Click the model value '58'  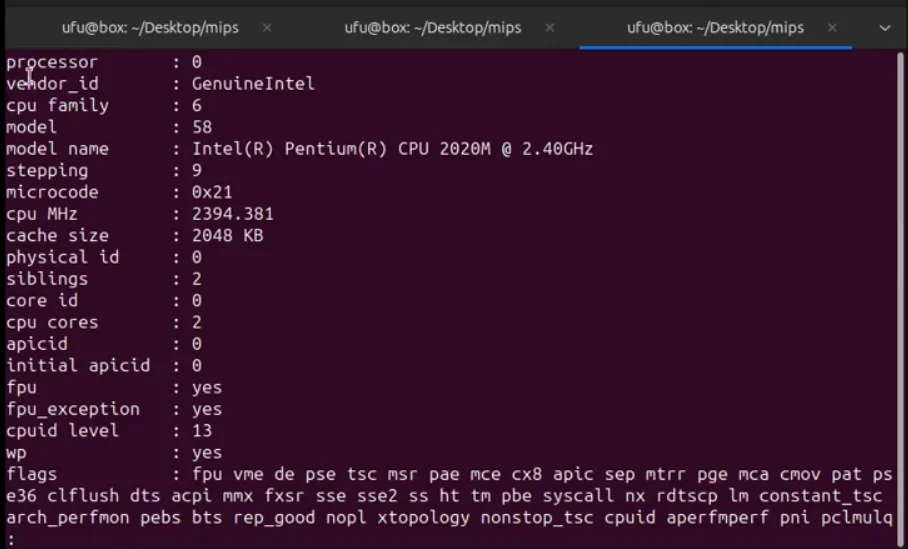point(202,127)
